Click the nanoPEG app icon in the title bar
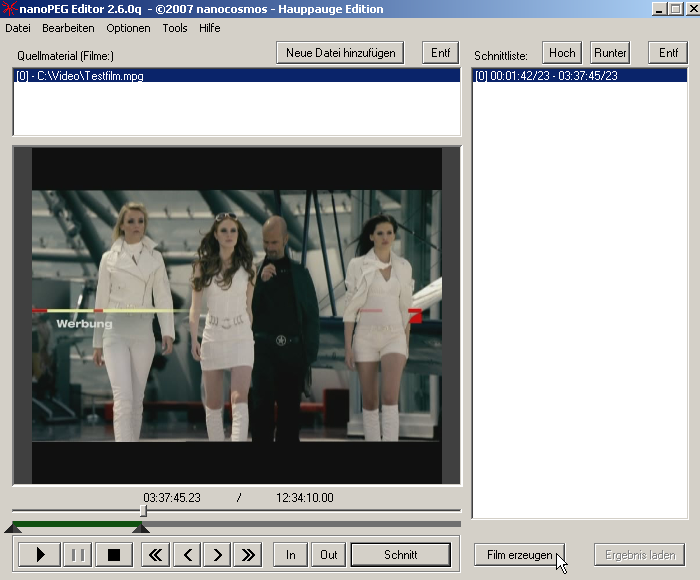Viewport: 700px width, 580px height. [x=9, y=9]
